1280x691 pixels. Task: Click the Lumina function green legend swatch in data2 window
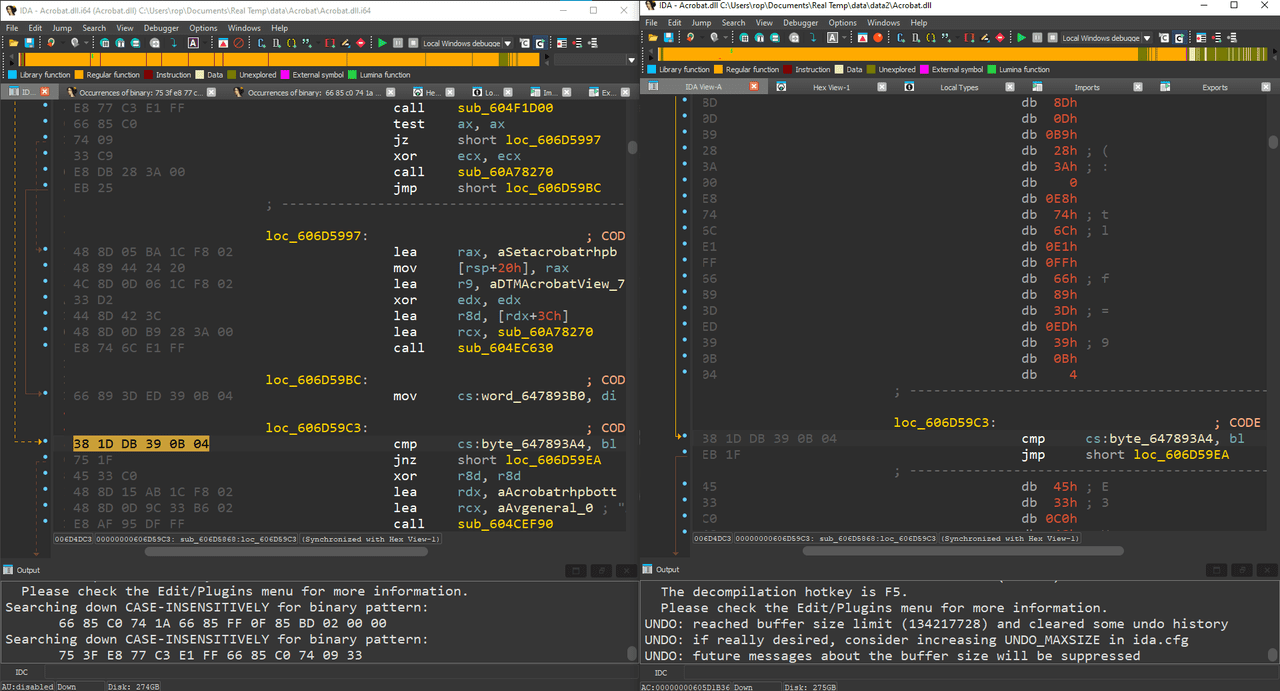click(x=991, y=69)
